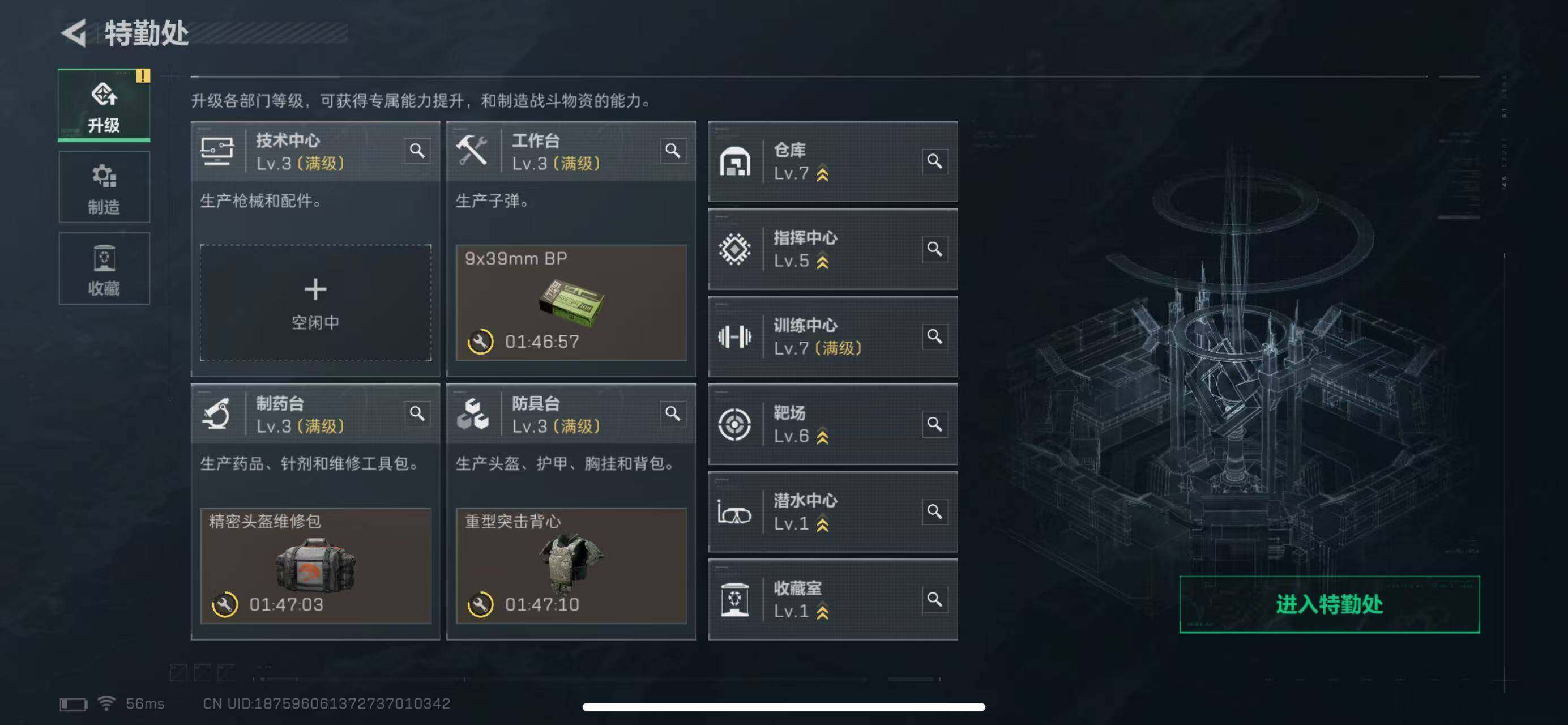Expand the 潜水中心 Lv.1 upgrade row
1568x725 pixels.
click(x=832, y=512)
